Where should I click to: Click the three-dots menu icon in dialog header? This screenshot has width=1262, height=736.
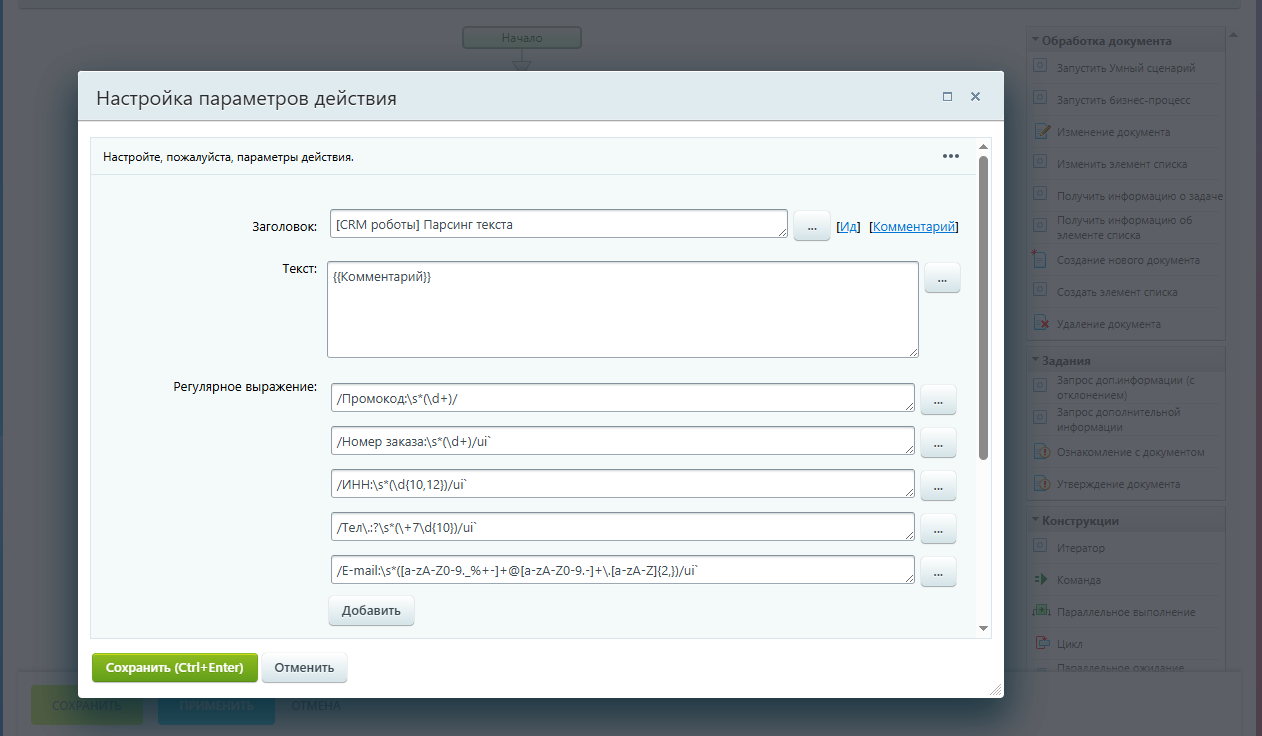[950, 156]
